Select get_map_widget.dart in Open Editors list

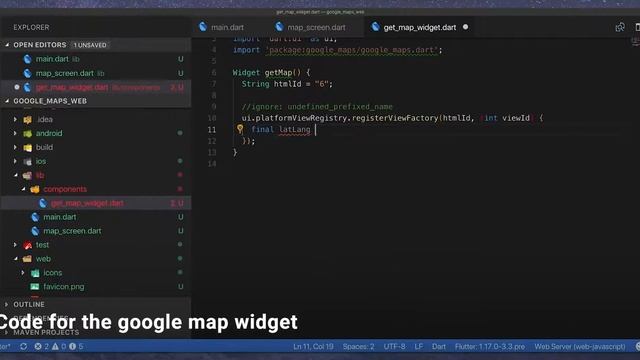[x=96, y=87]
